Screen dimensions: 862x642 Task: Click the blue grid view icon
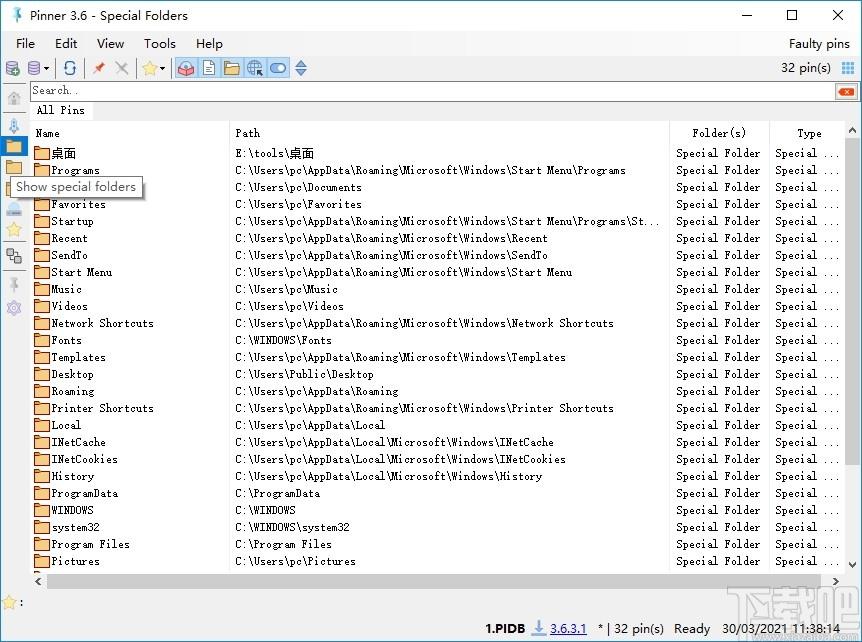pyautogui.click(x=848, y=68)
